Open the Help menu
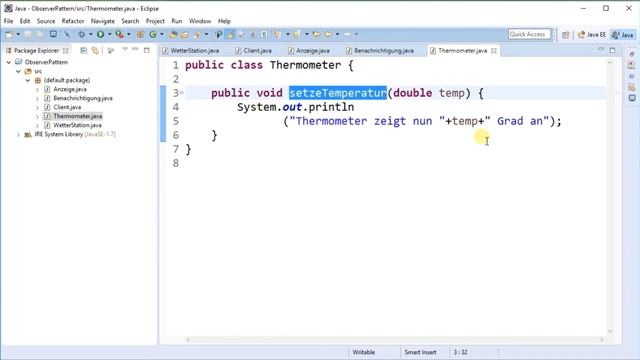640x360 pixels. pos(224,21)
